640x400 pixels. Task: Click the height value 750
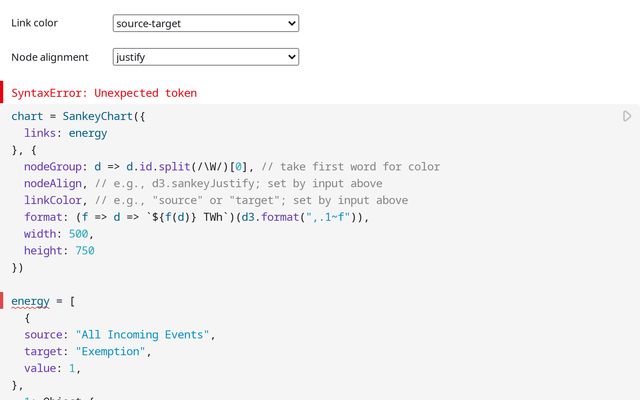click(x=84, y=251)
